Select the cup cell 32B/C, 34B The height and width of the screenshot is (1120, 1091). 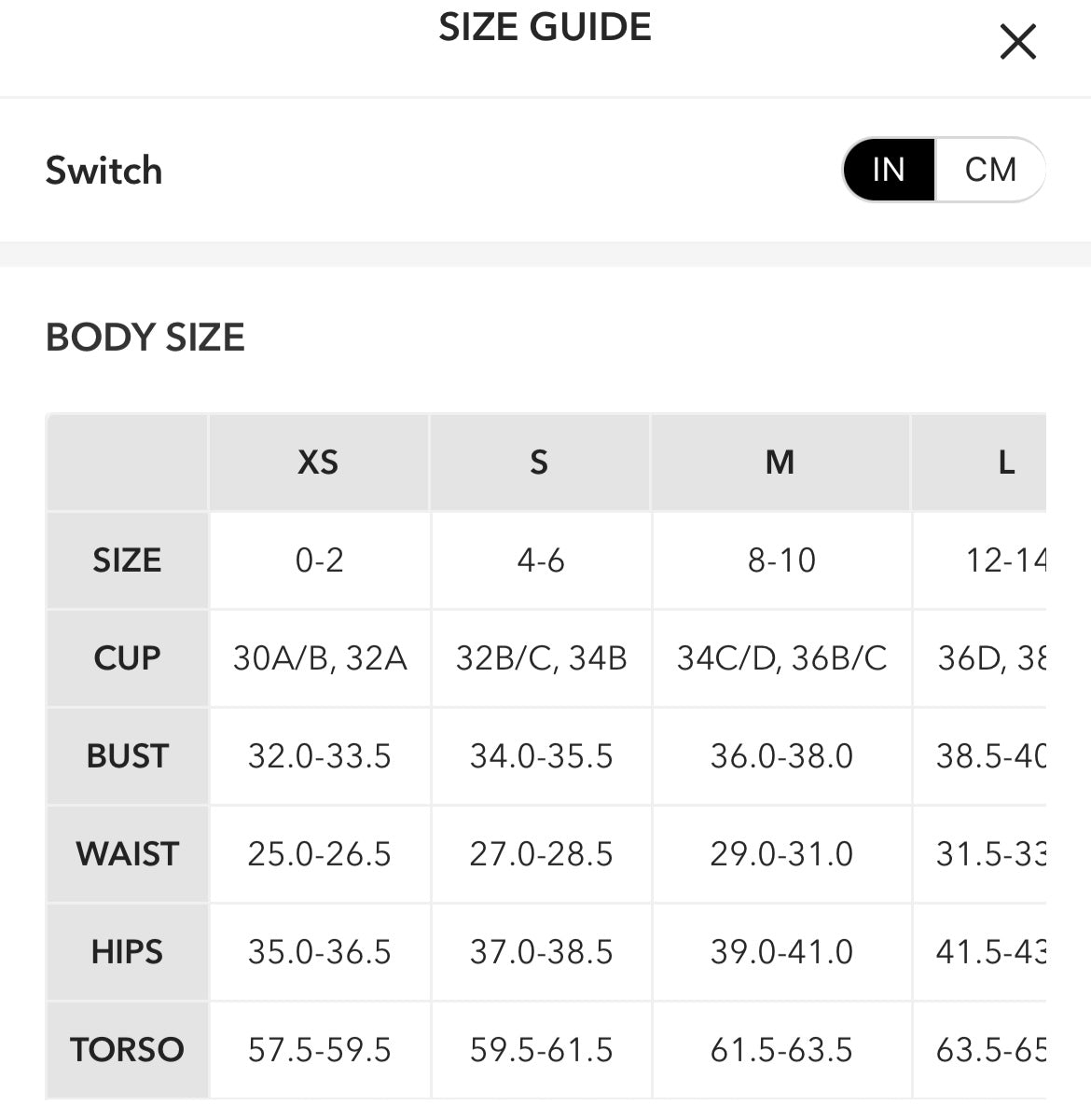click(541, 658)
